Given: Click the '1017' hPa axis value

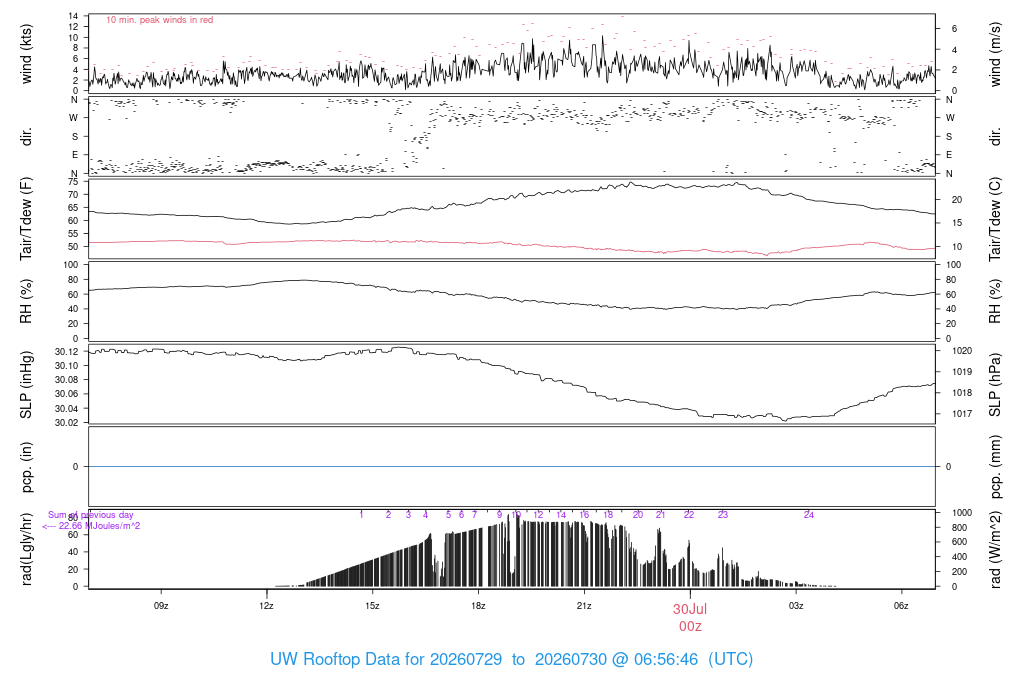Looking at the screenshot, I should point(962,413).
